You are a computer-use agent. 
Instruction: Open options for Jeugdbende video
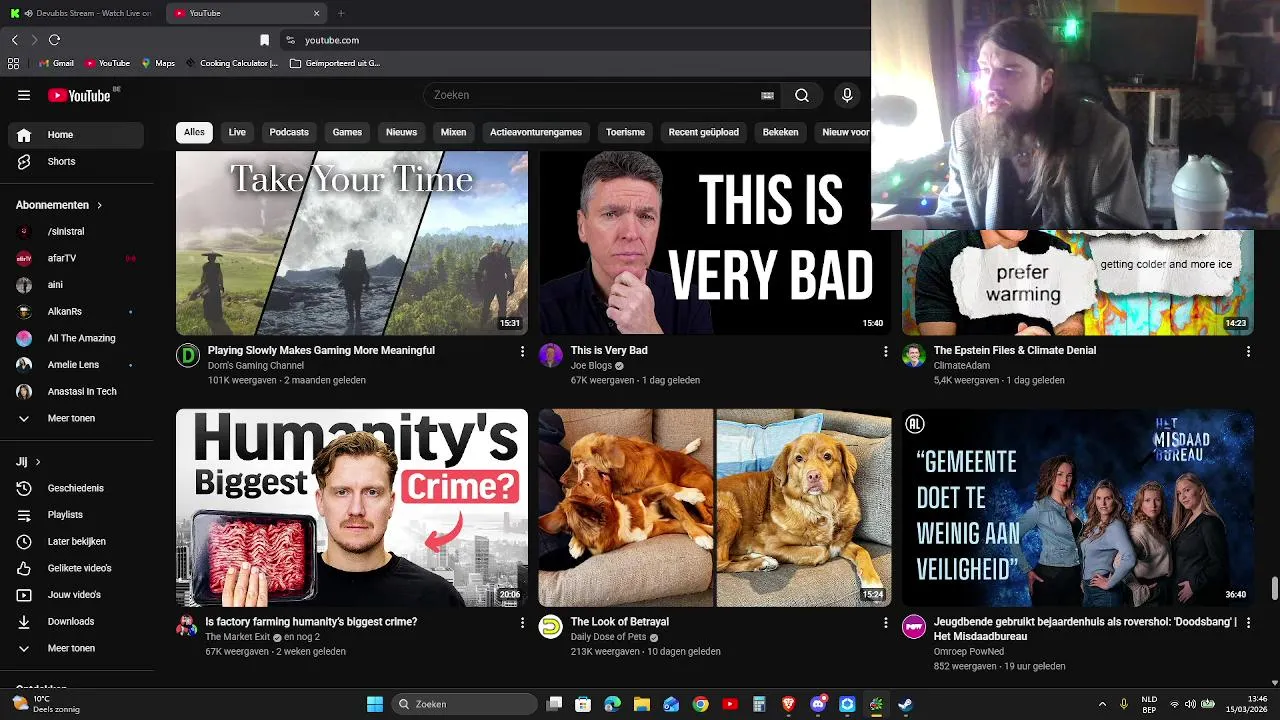(1248, 622)
